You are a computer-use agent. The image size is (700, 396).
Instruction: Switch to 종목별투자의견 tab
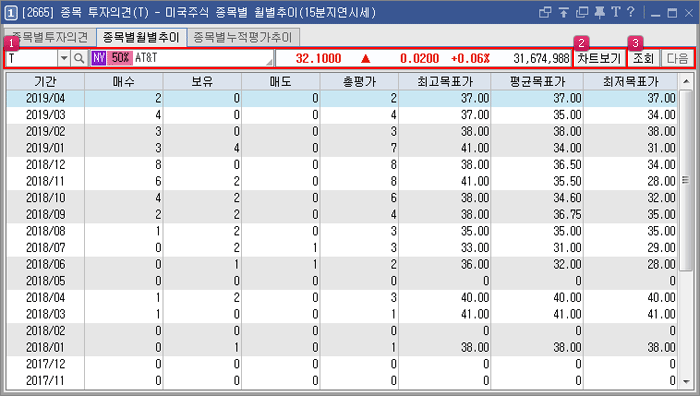(50, 37)
